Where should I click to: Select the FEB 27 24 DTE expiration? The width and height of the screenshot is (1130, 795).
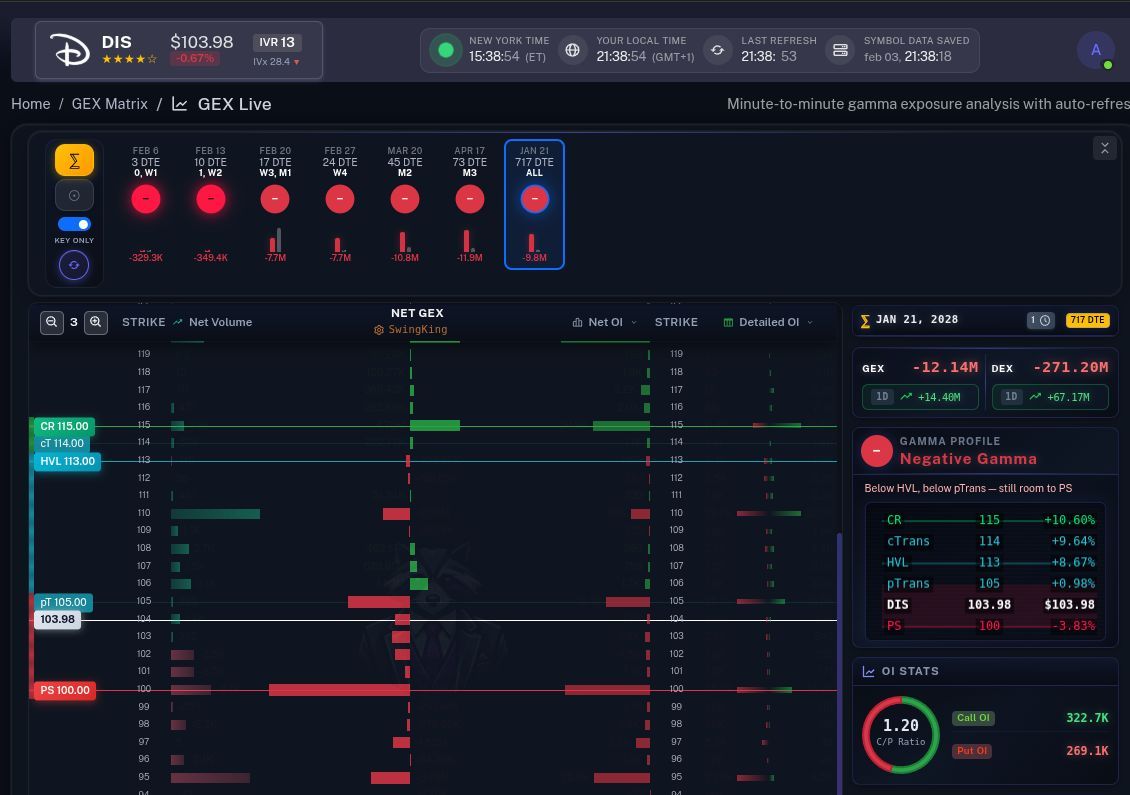[340, 205]
